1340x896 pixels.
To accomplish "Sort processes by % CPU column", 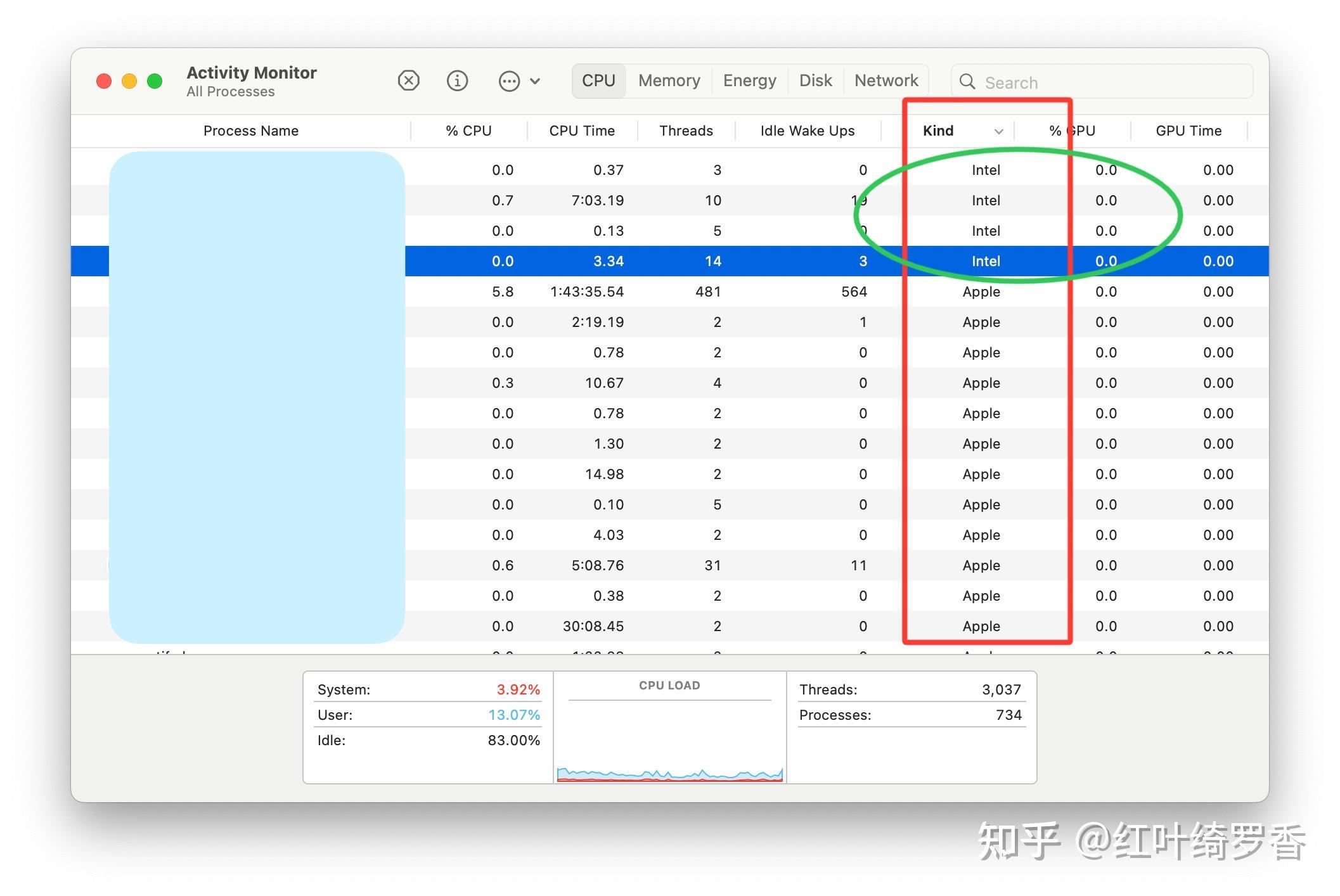I will 469,131.
